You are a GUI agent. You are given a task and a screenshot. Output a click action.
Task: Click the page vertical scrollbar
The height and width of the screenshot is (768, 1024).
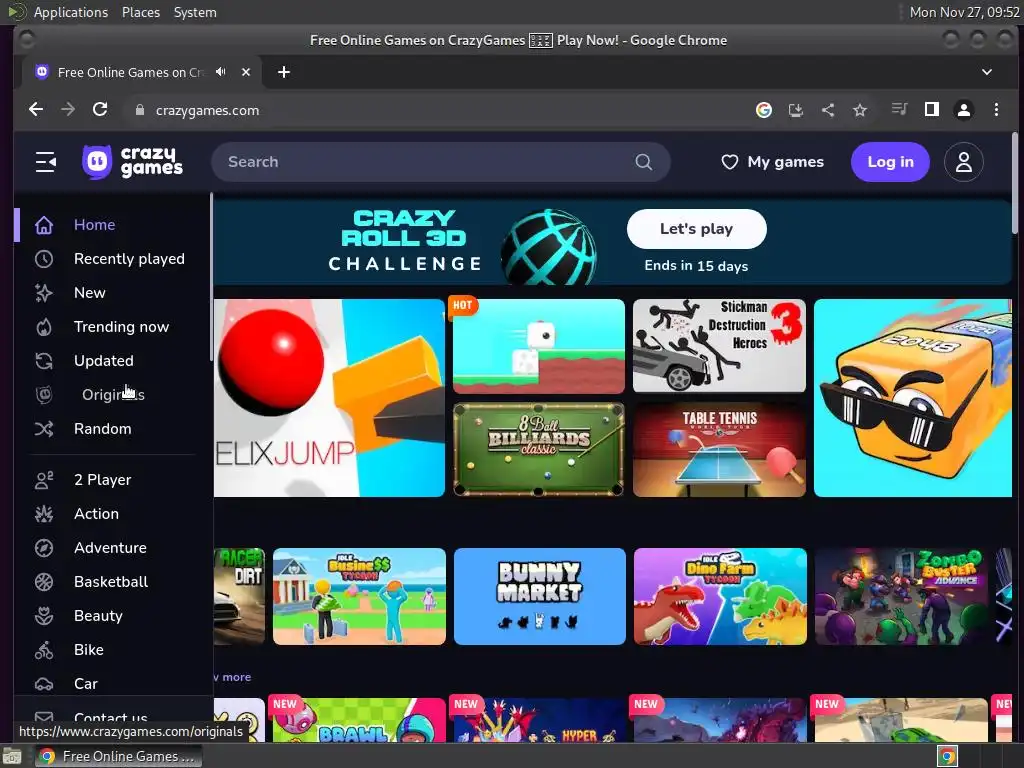(1014, 183)
